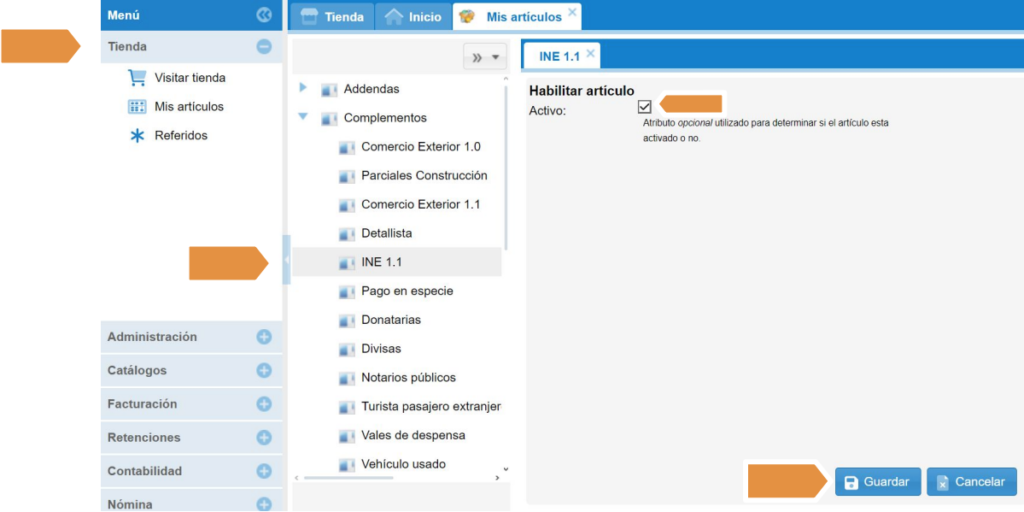Toggle the Activo checkbox
The image size is (1024, 512).
point(644,107)
